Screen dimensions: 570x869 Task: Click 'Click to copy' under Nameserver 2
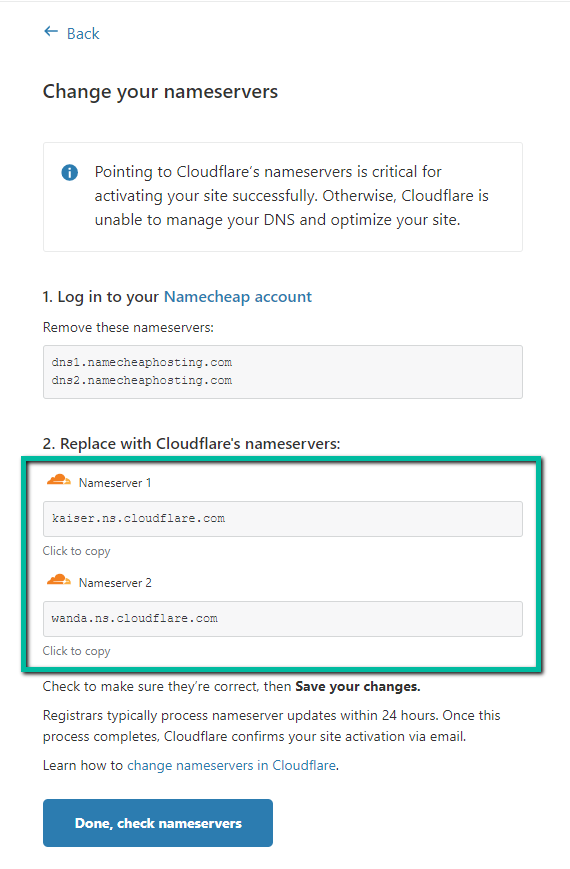(x=77, y=651)
